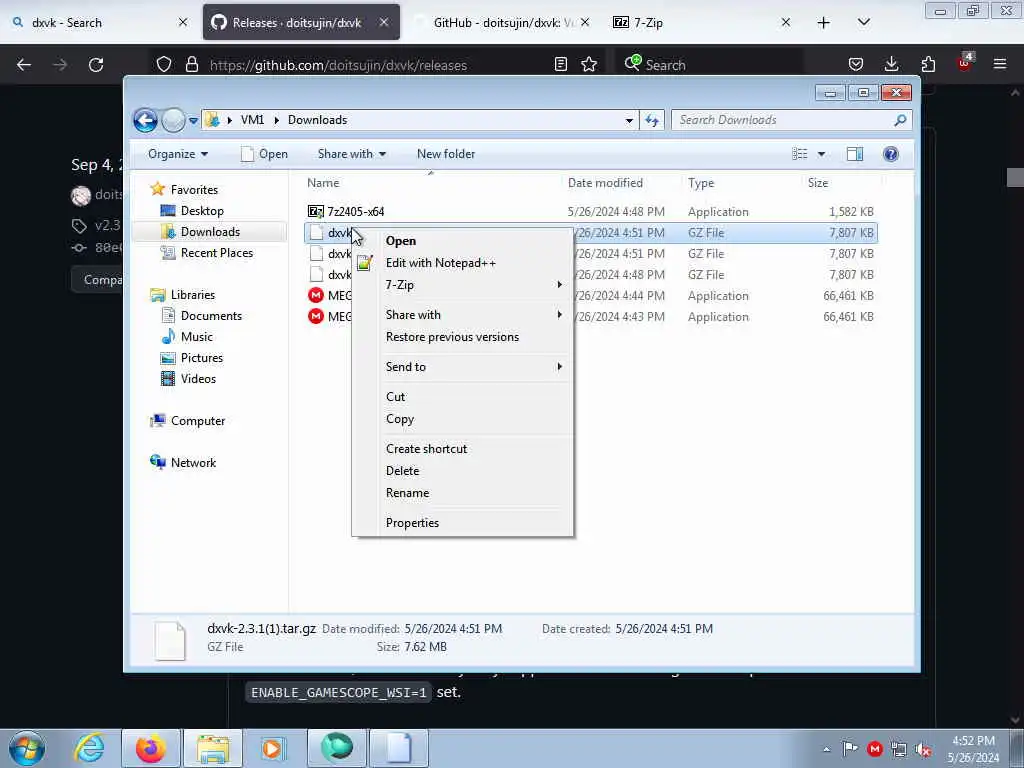Toggle the preview pane icon
Image resolution: width=1024 pixels, height=768 pixels.
855,154
